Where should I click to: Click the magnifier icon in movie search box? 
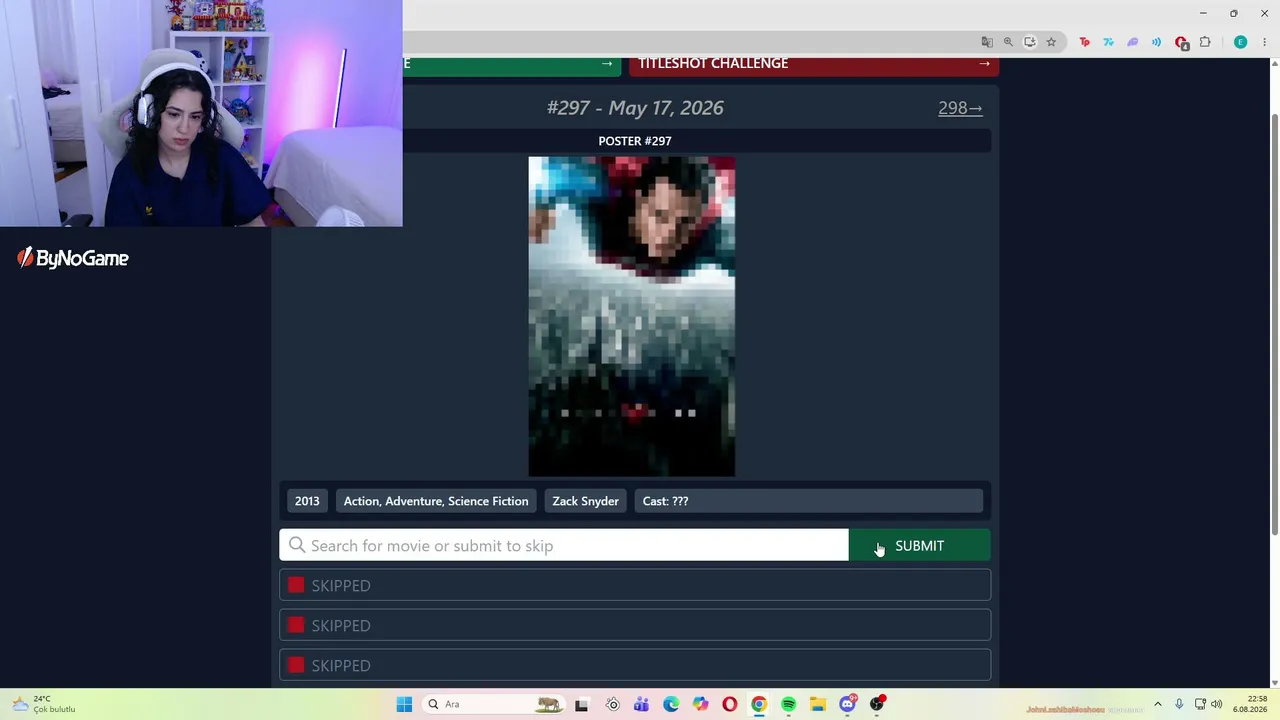[x=297, y=545]
